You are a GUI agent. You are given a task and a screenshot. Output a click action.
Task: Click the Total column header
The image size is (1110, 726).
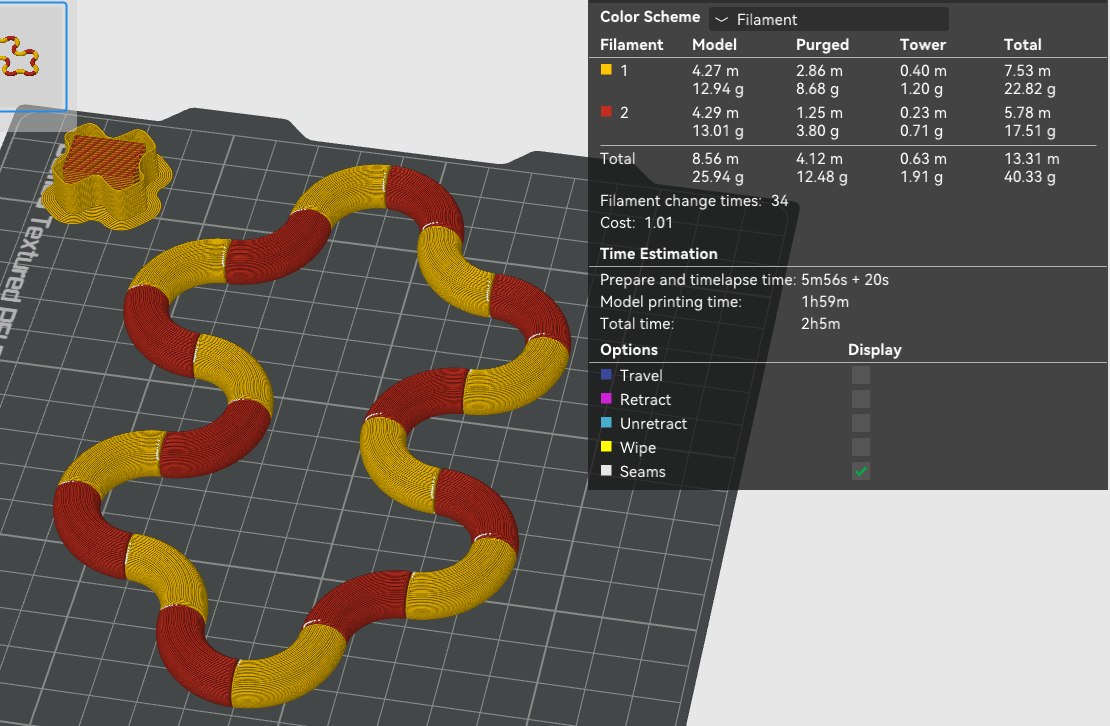coord(1022,45)
